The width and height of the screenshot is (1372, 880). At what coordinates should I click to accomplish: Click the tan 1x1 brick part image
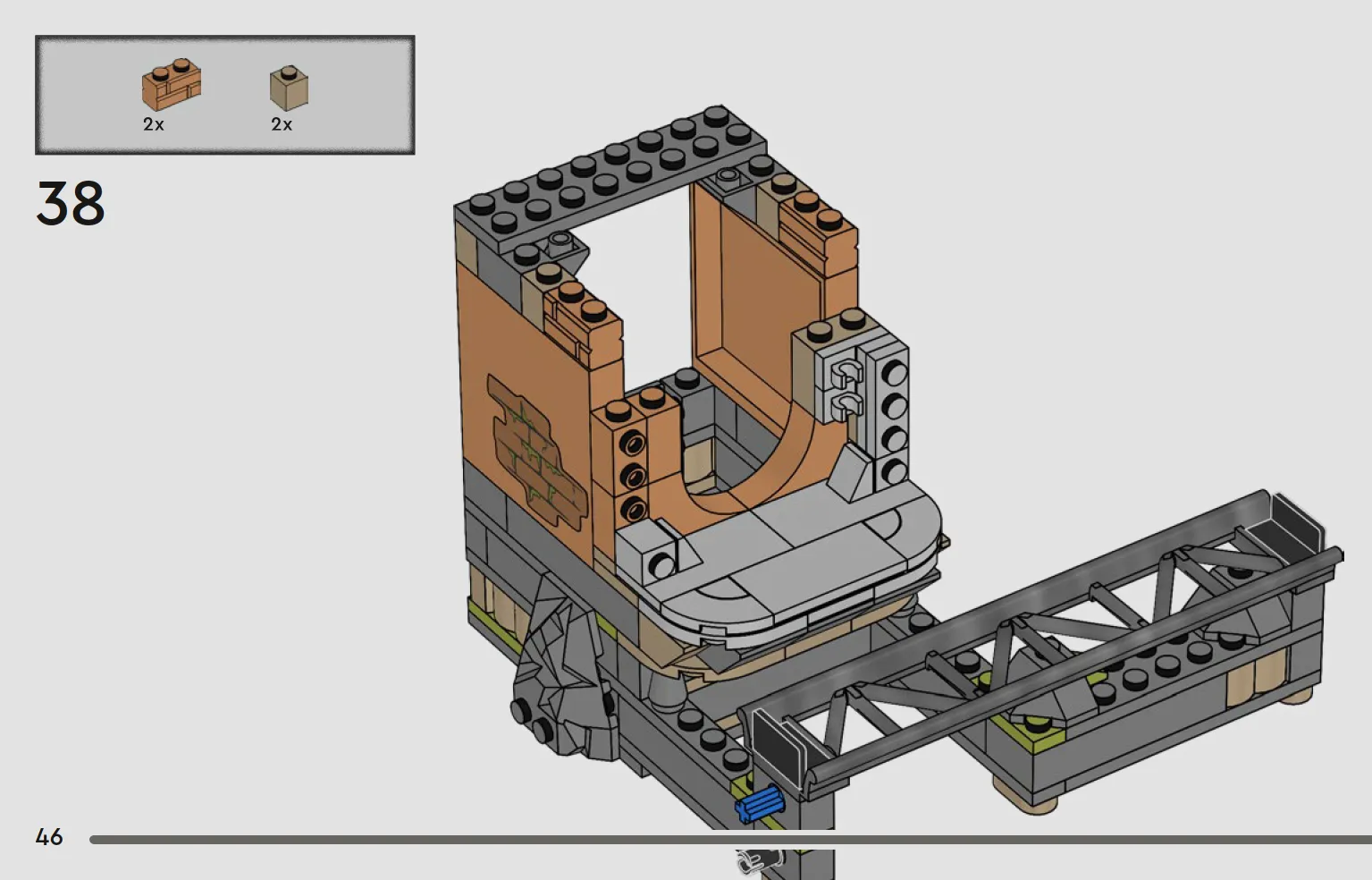point(290,88)
